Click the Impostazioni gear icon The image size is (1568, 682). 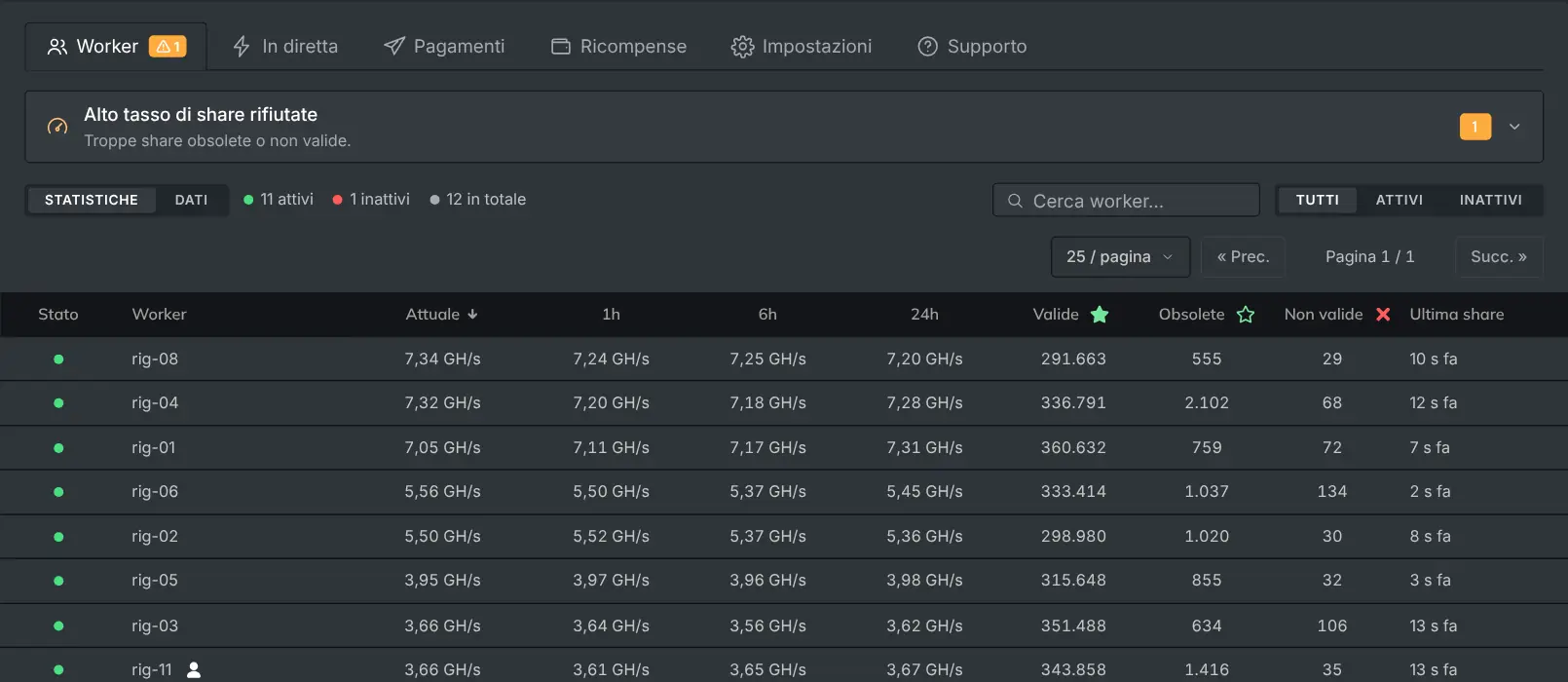click(x=742, y=47)
